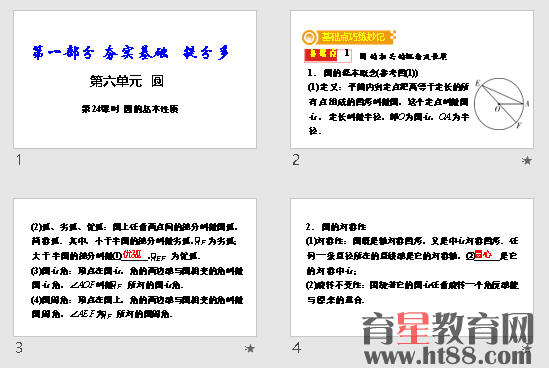Image resolution: width=549 pixels, height=368 pixels.
Task: Click the 育星教育网 watermark logo
Action: tap(448, 328)
